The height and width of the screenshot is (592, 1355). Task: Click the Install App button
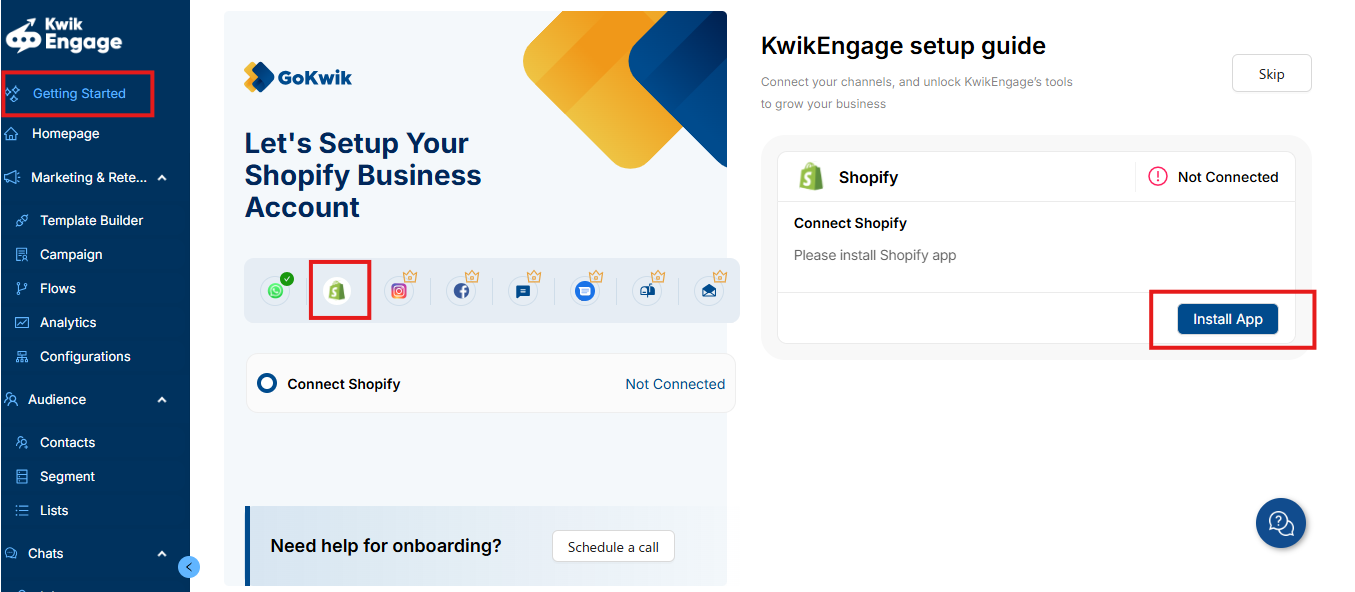pyautogui.click(x=1228, y=319)
